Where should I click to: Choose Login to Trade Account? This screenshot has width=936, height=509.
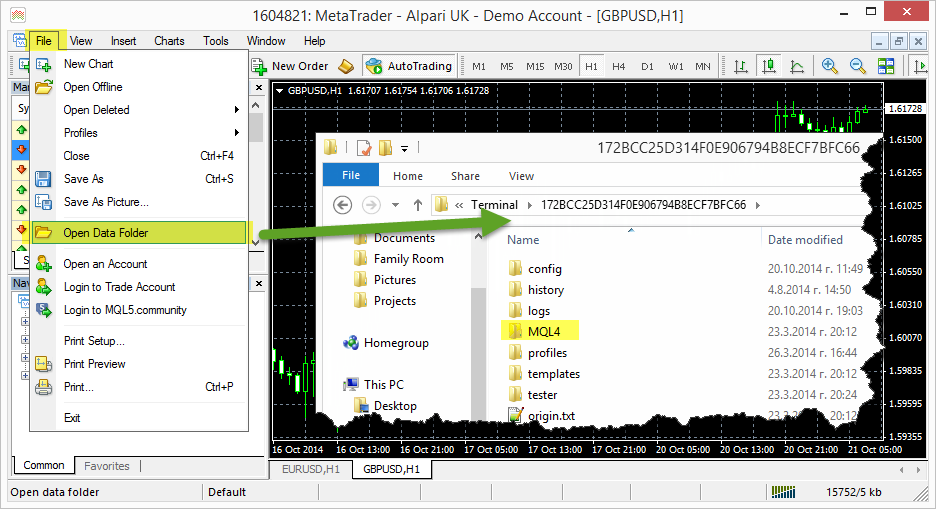pyautogui.click(x=138, y=287)
